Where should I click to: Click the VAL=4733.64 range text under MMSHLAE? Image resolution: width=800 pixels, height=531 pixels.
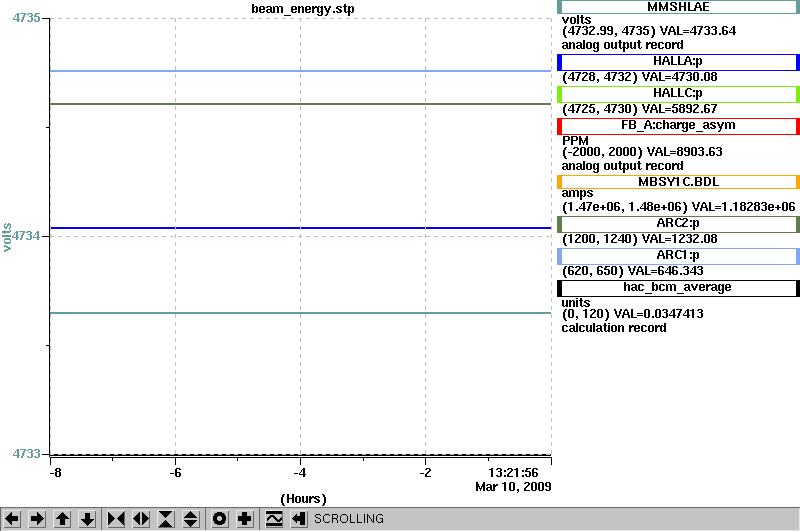[649, 31]
